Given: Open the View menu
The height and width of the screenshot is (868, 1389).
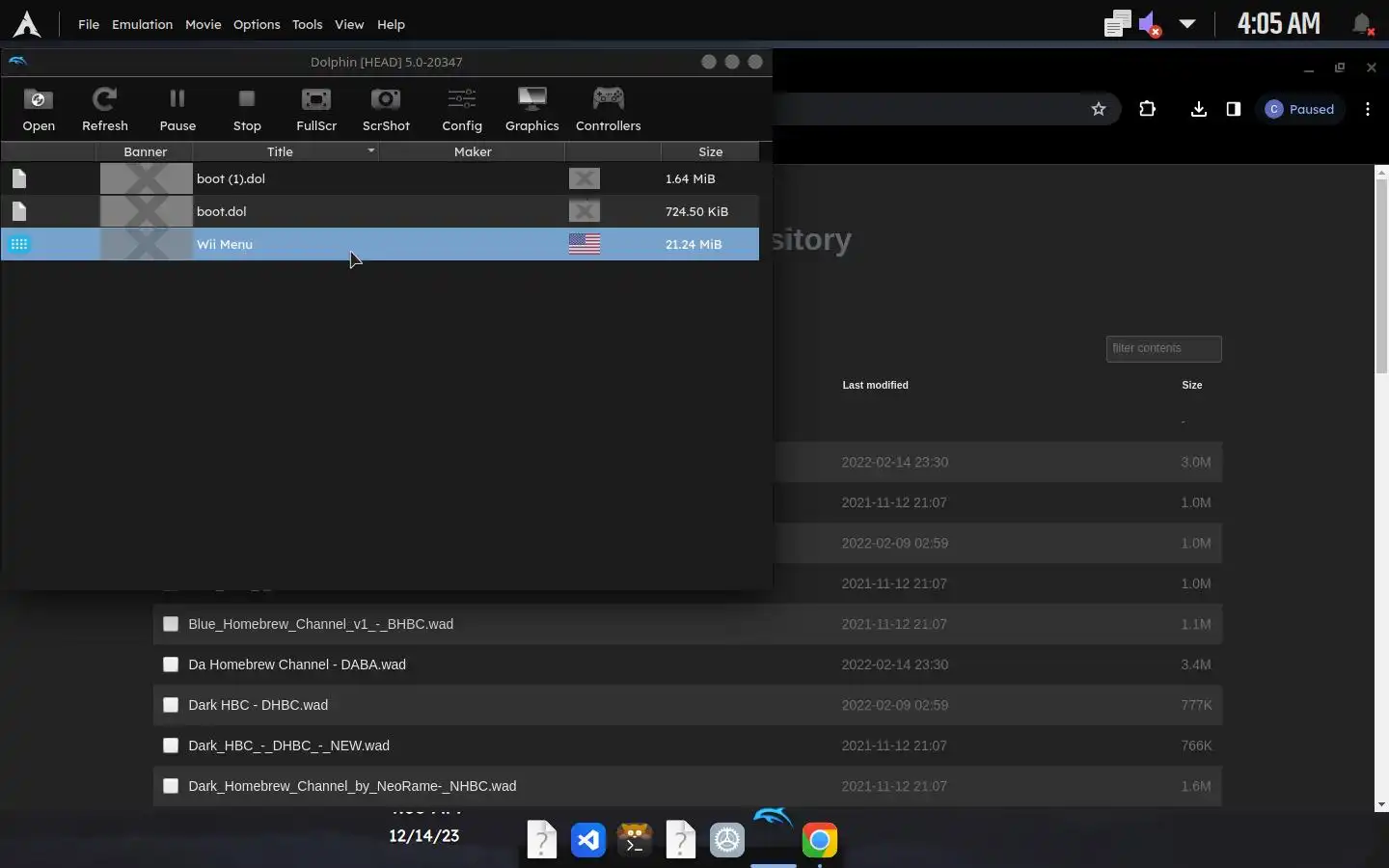Looking at the screenshot, I should 349,24.
